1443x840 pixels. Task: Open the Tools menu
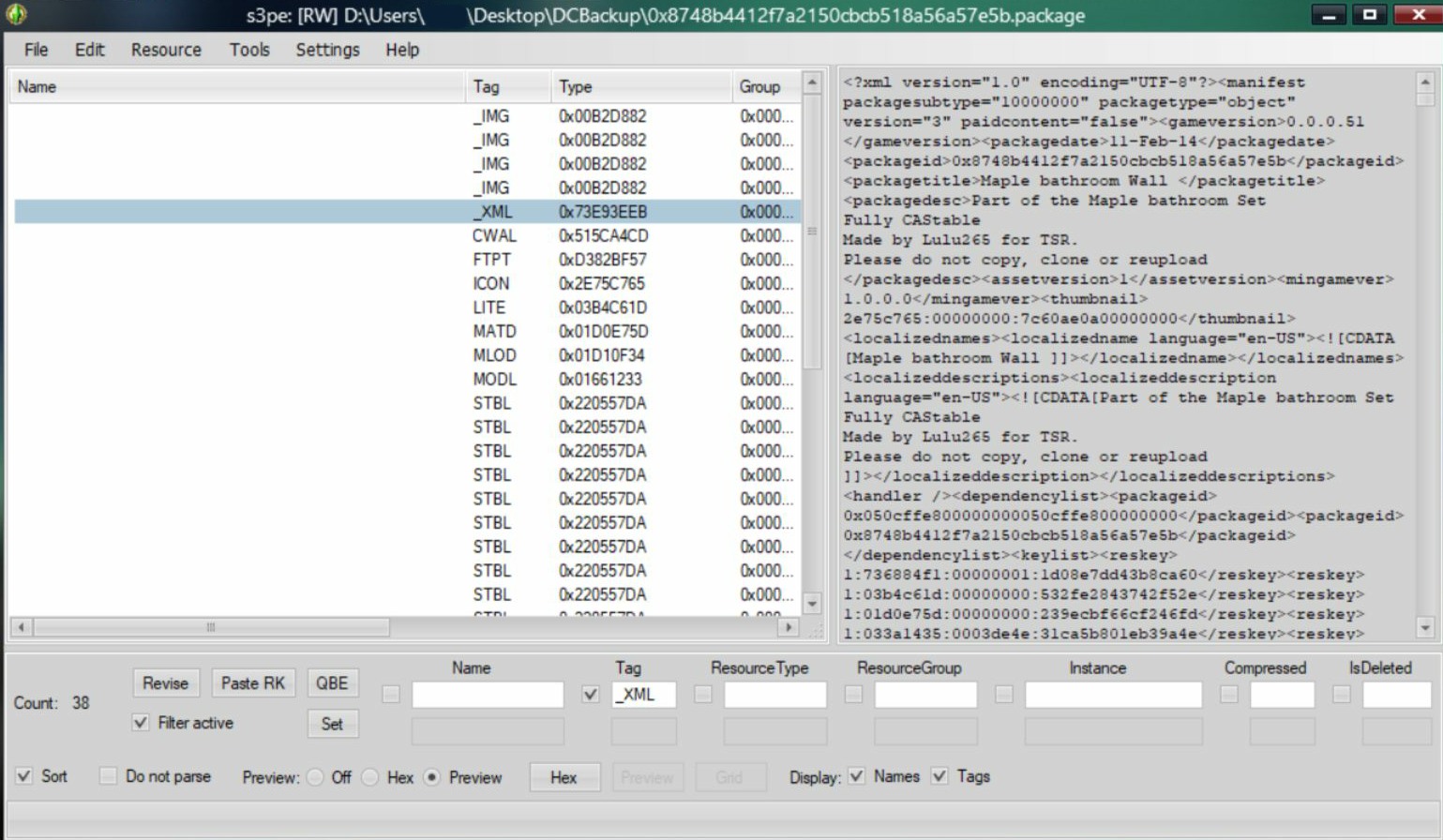(249, 50)
